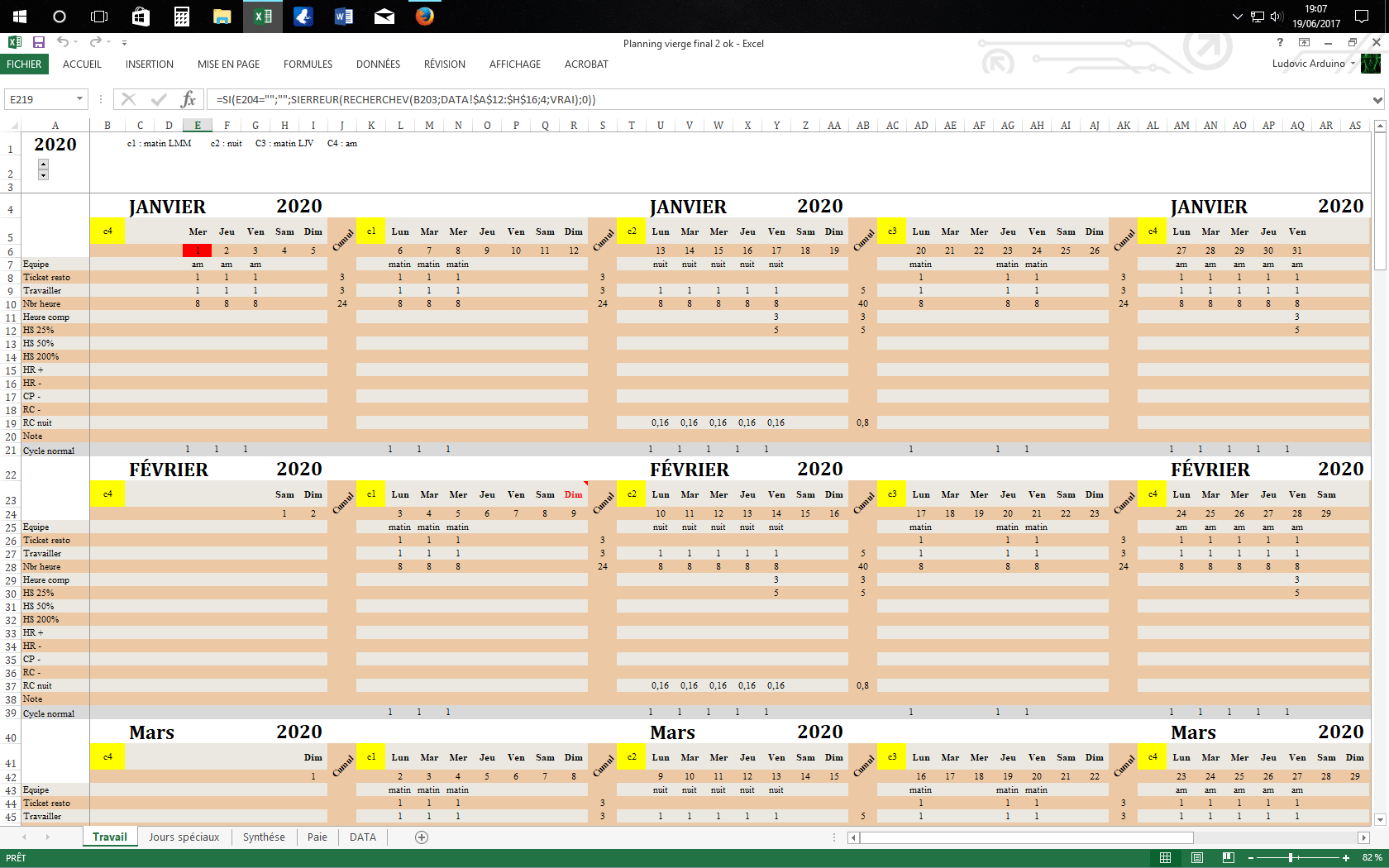Open the Windows Start menu
This screenshot has height=868, width=1389.
pos(20,17)
